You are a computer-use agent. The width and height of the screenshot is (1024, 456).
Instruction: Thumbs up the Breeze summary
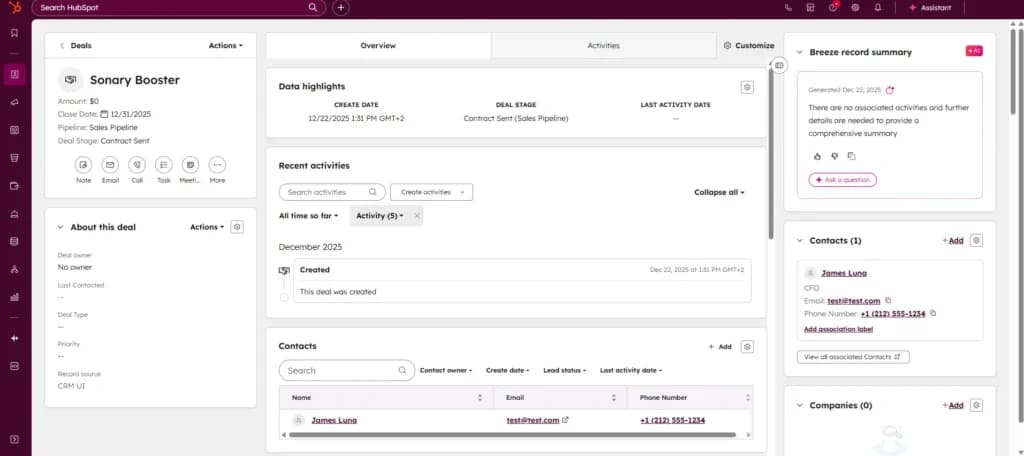[x=817, y=156]
